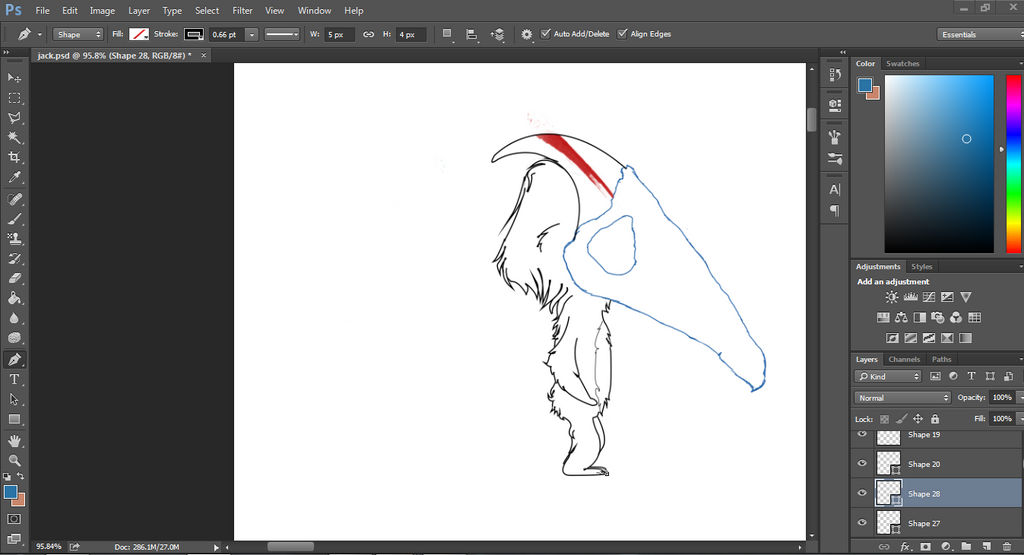This screenshot has width=1024, height=555.
Task: Open the Layer menu
Action: [138, 10]
